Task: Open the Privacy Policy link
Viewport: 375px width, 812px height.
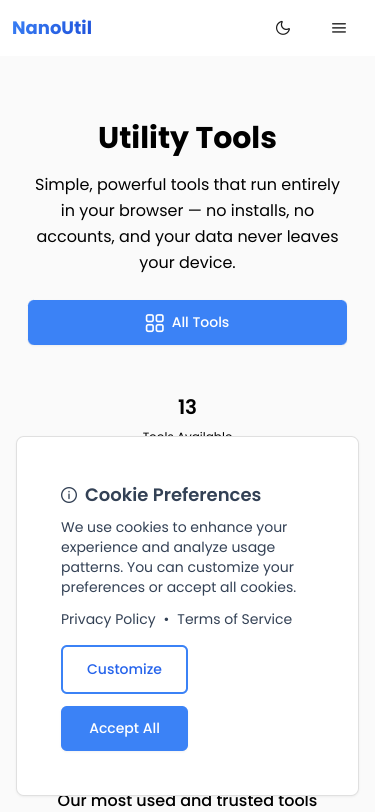Action: [x=108, y=619]
